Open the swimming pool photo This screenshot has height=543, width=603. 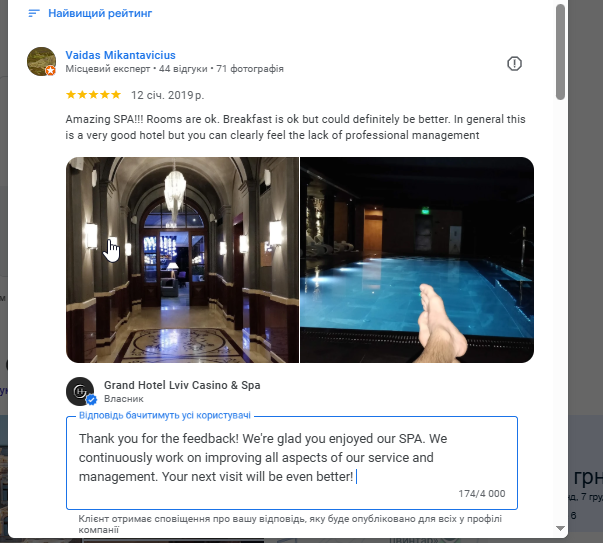tap(417, 260)
